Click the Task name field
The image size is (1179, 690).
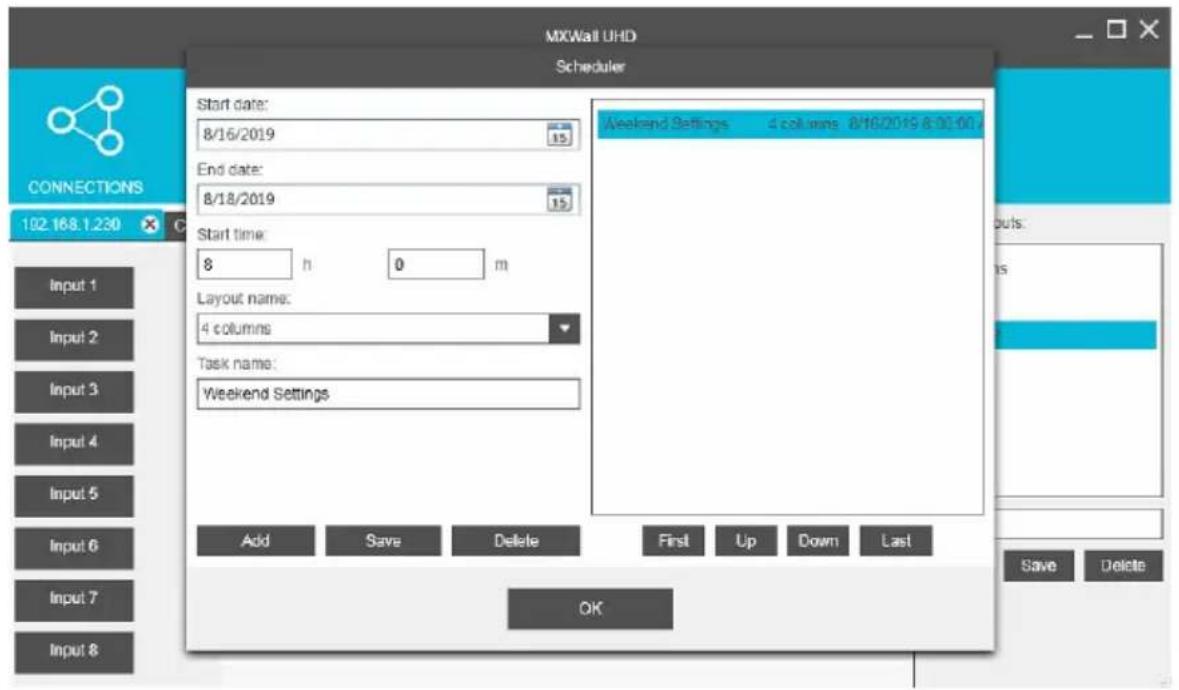pos(388,394)
